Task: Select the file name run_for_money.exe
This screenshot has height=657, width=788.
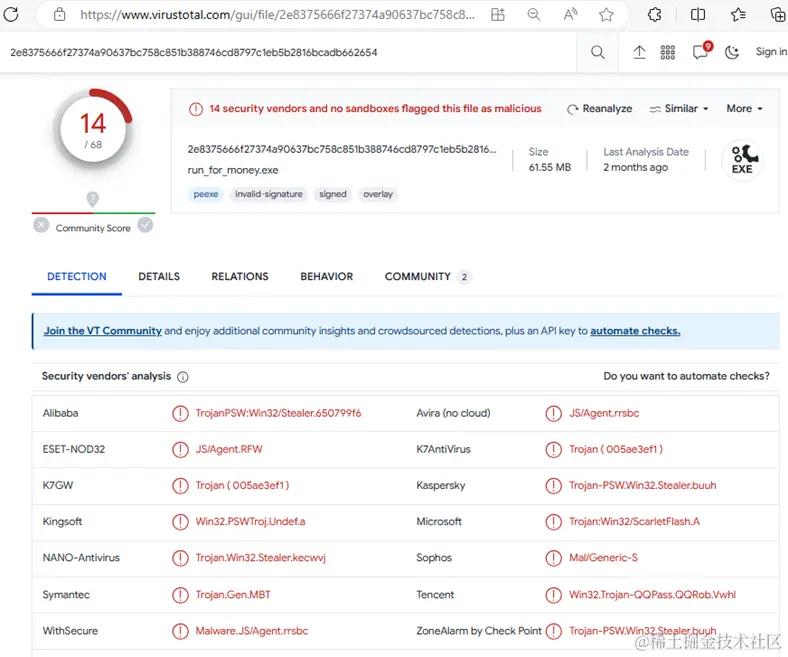Action: (x=233, y=170)
